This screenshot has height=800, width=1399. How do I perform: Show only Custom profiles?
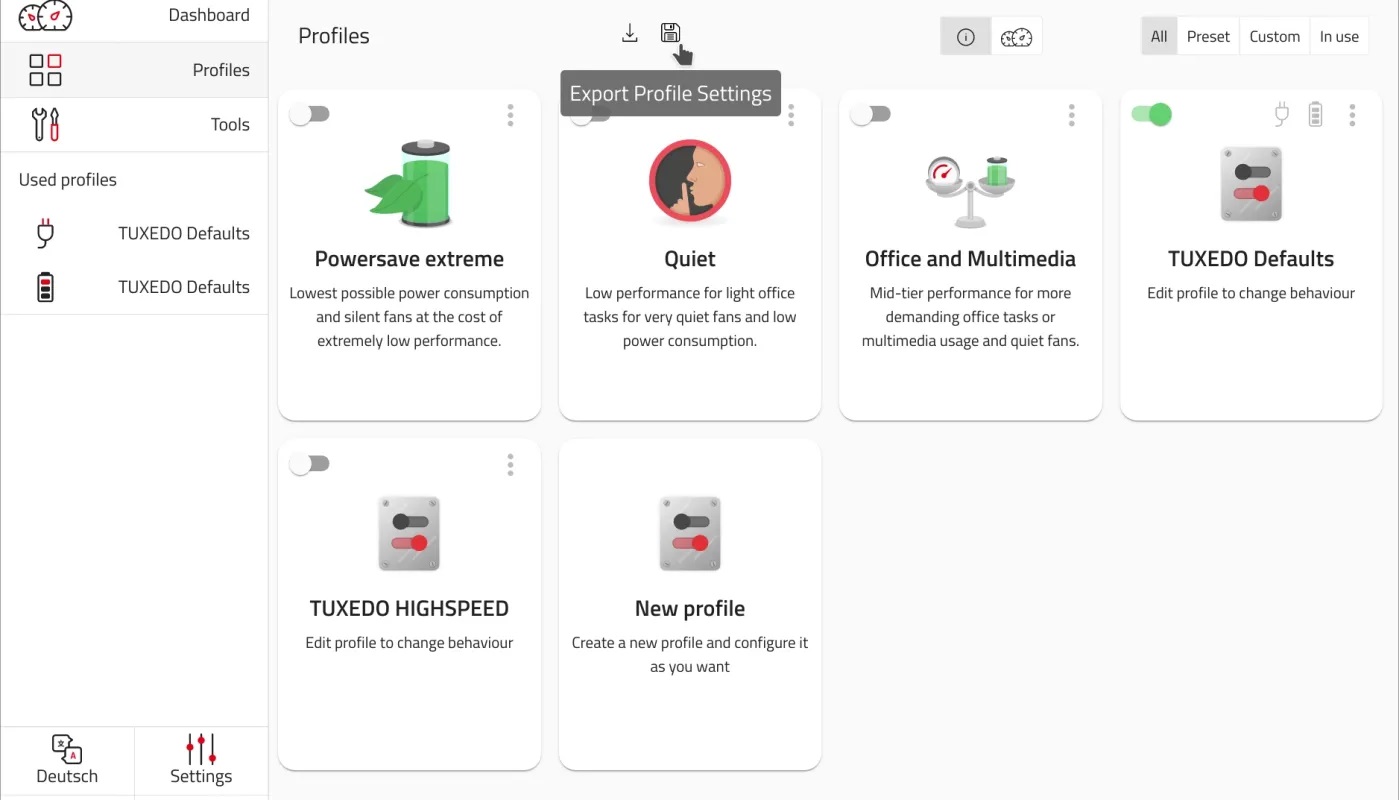[1274, 37]
